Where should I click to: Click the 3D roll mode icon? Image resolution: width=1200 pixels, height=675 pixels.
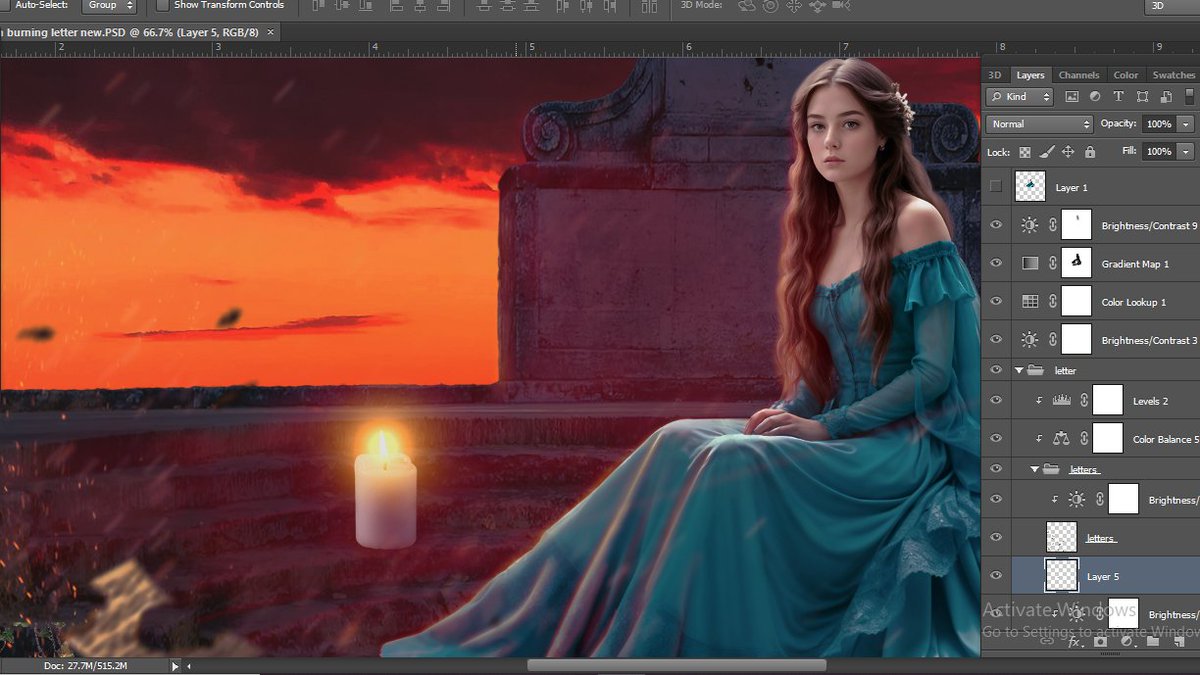770,6
